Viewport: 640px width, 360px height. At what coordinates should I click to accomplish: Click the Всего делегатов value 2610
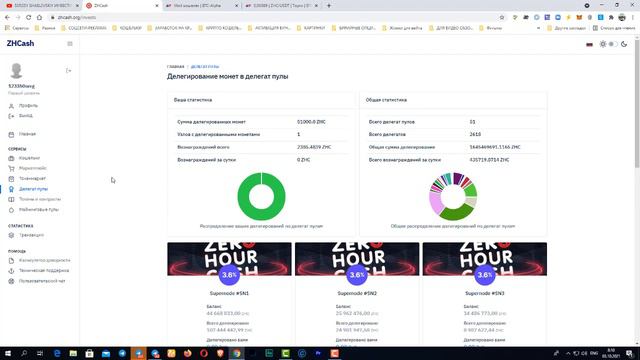475,134
